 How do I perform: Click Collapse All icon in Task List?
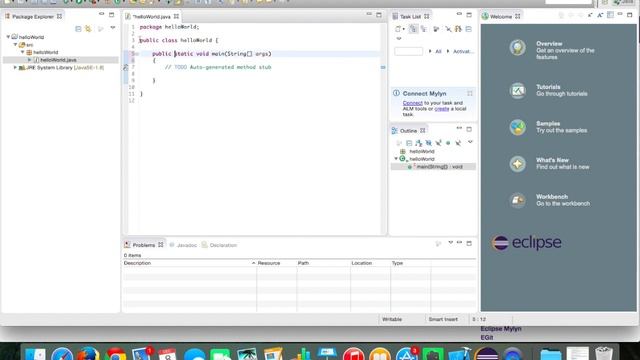[x=469, y=29]
